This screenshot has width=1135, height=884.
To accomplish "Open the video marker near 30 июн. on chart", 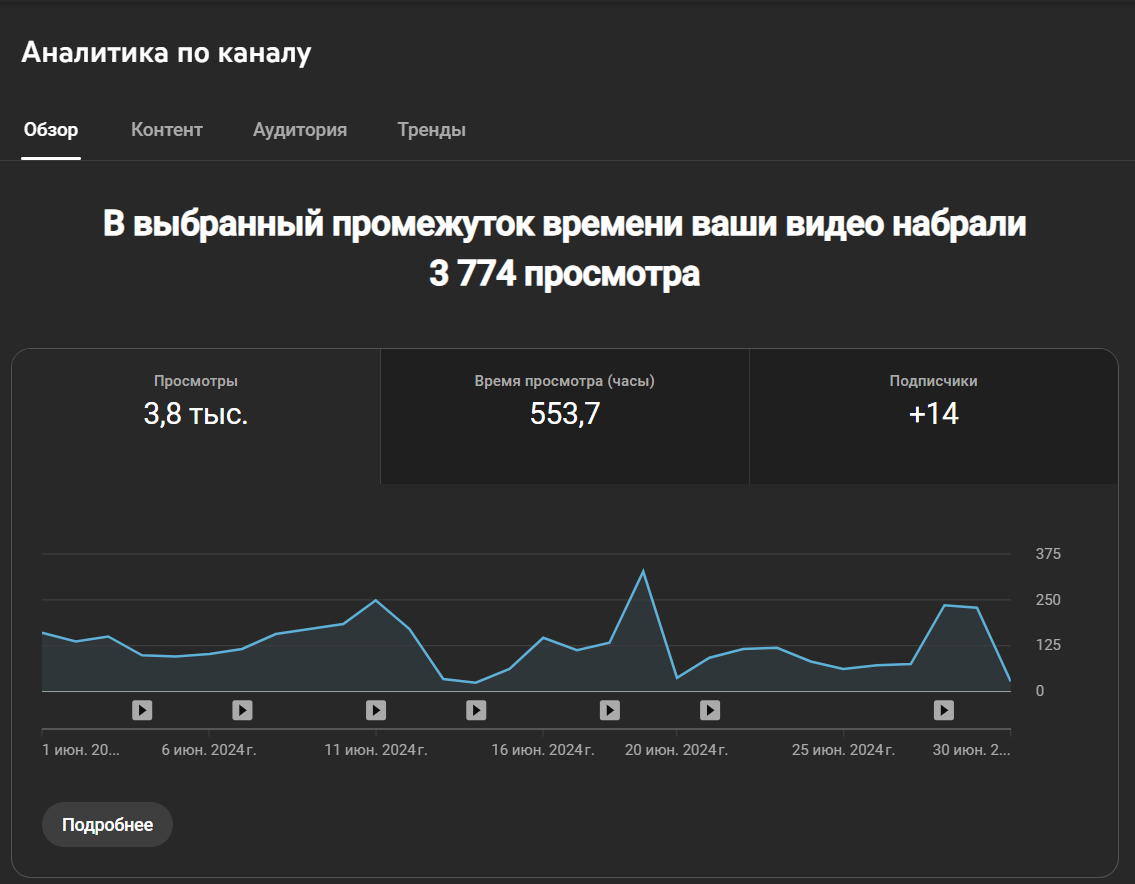I will coord(943,710).
